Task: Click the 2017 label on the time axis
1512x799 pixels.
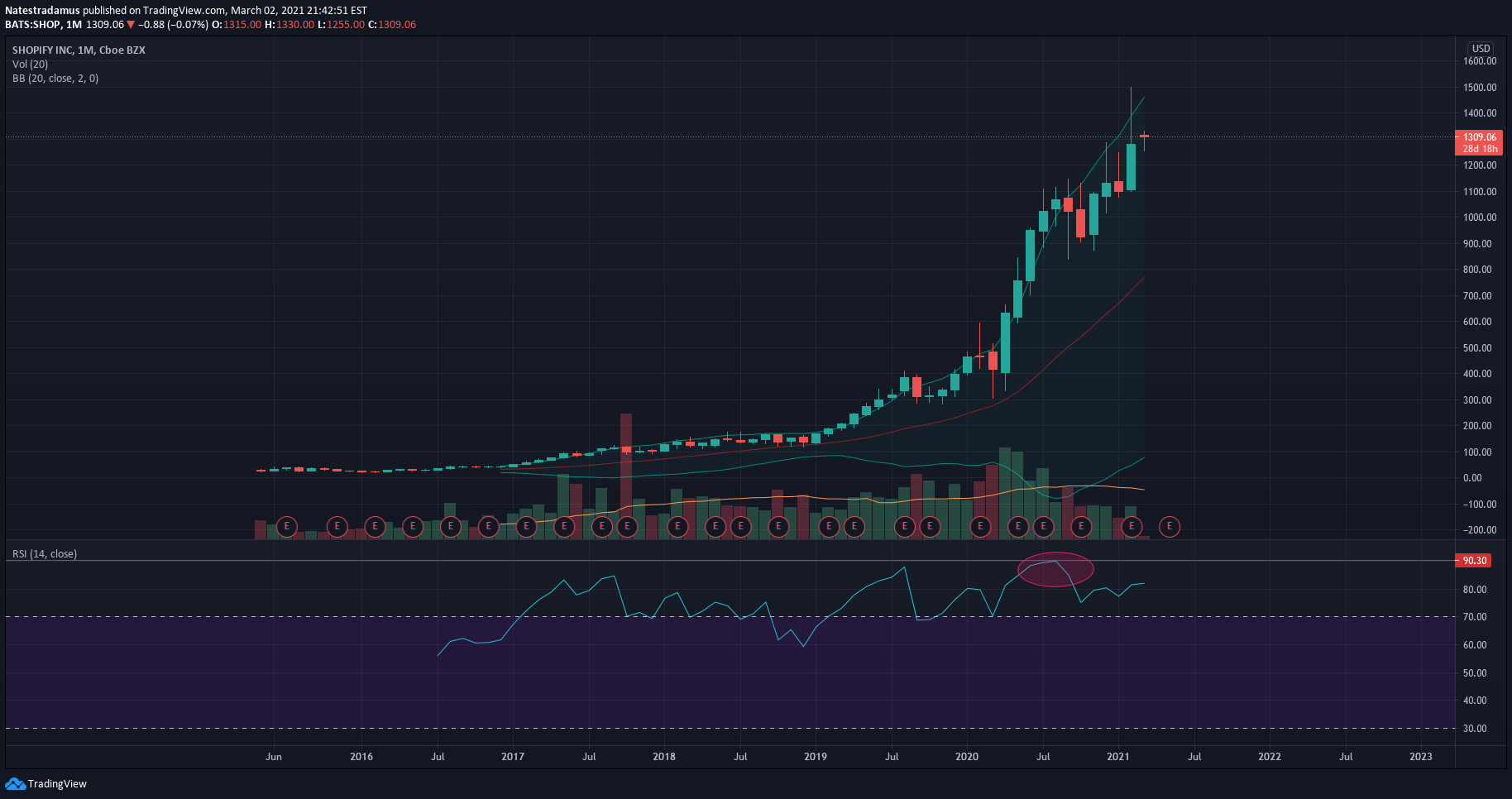Action: (x=513, y=756)
